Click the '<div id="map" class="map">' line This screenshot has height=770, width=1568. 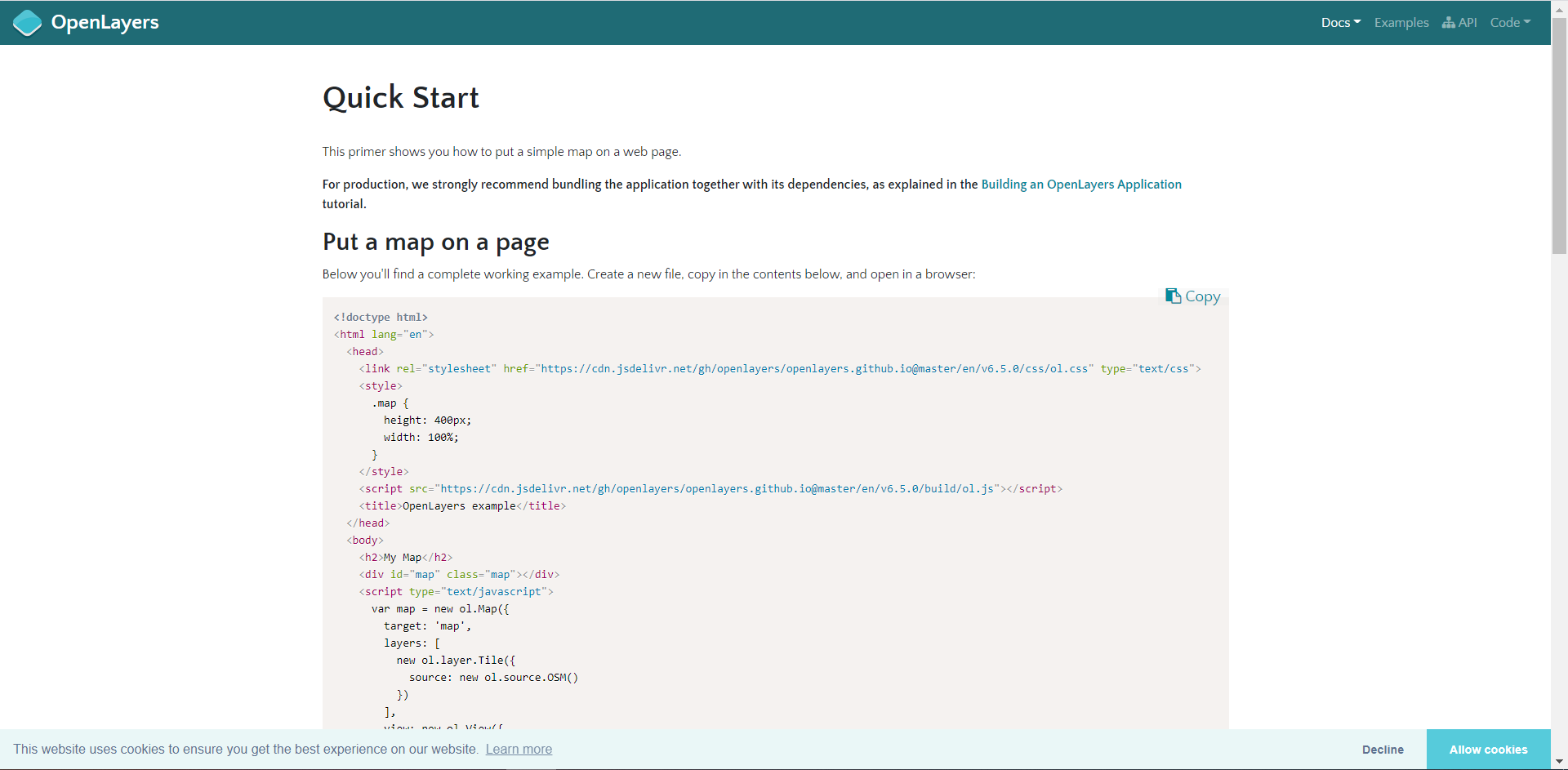pos(459,574)
